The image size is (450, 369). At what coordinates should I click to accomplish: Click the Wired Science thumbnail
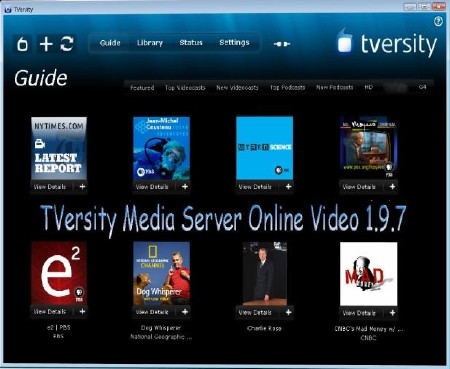[265, 148]
